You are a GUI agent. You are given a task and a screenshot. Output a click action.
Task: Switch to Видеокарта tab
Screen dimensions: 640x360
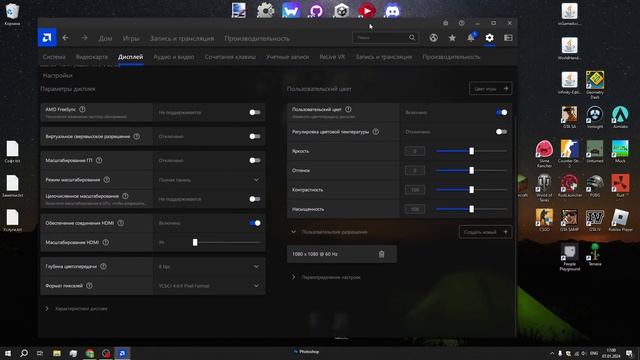click(92, 57)
